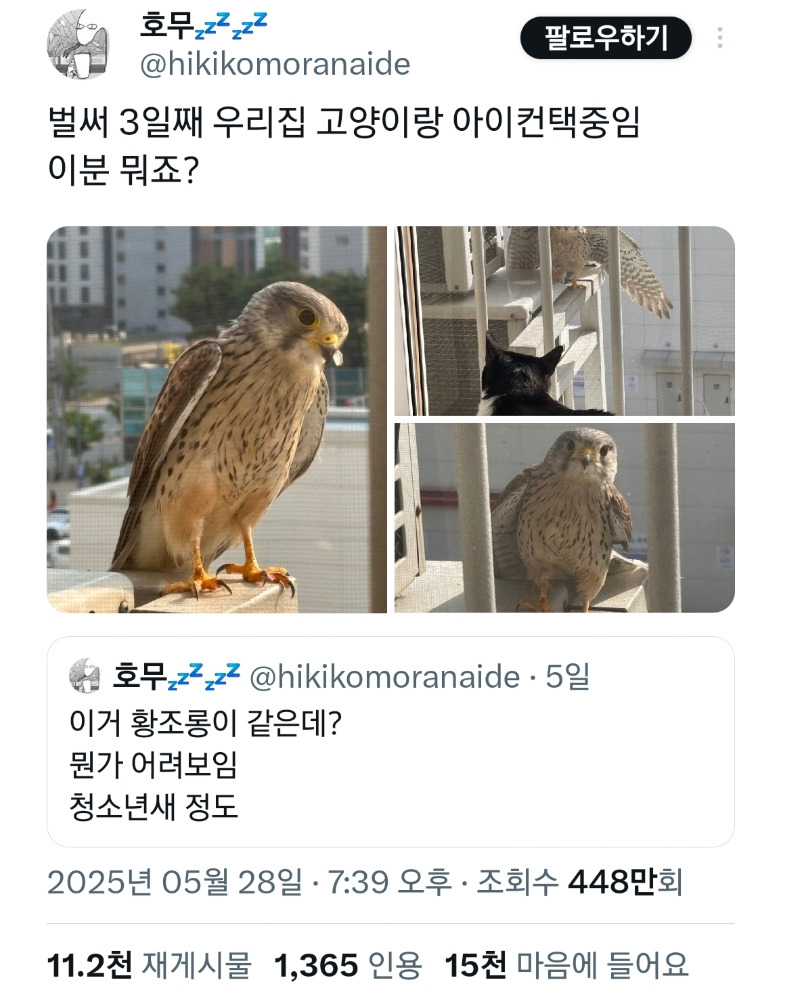This screenshot has width=807, height=993.
Task: Click the quoted tweet's @hikikomoranaide handle
Action: (x=384, y=677)
